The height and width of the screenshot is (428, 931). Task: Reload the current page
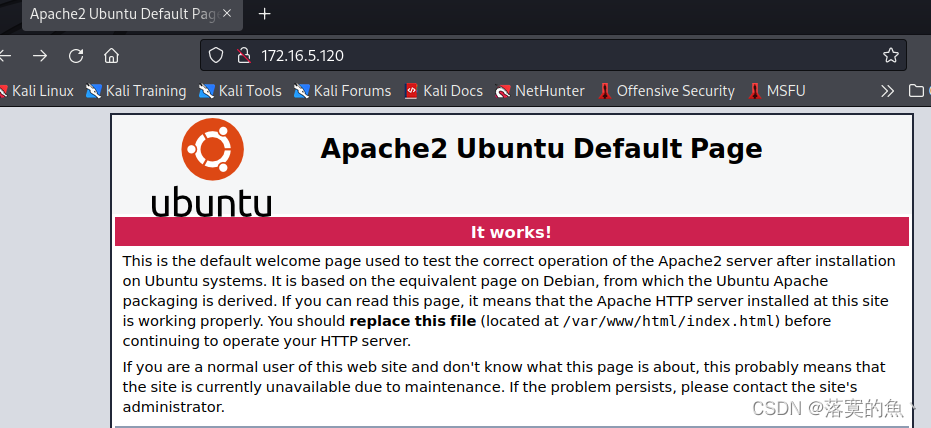(x=76, y=55)
